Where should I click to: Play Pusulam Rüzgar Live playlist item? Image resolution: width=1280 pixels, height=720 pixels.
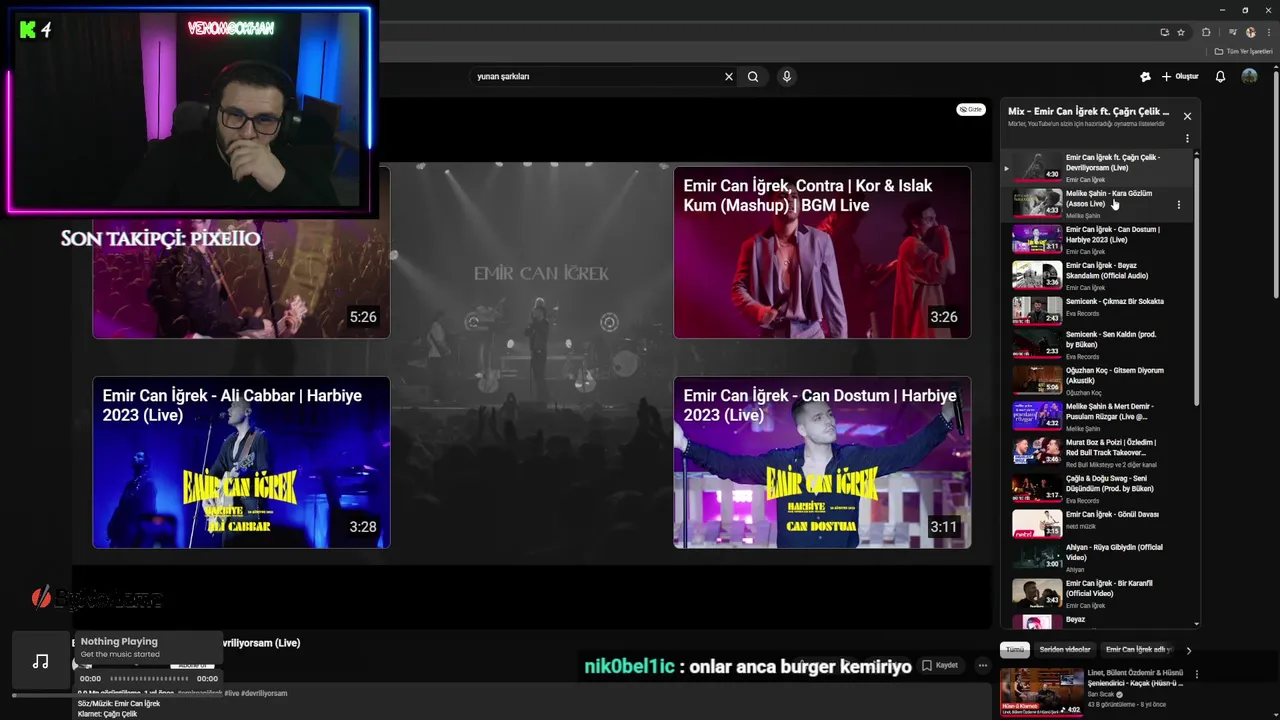pyautogui.click(x=1097, y=416)
